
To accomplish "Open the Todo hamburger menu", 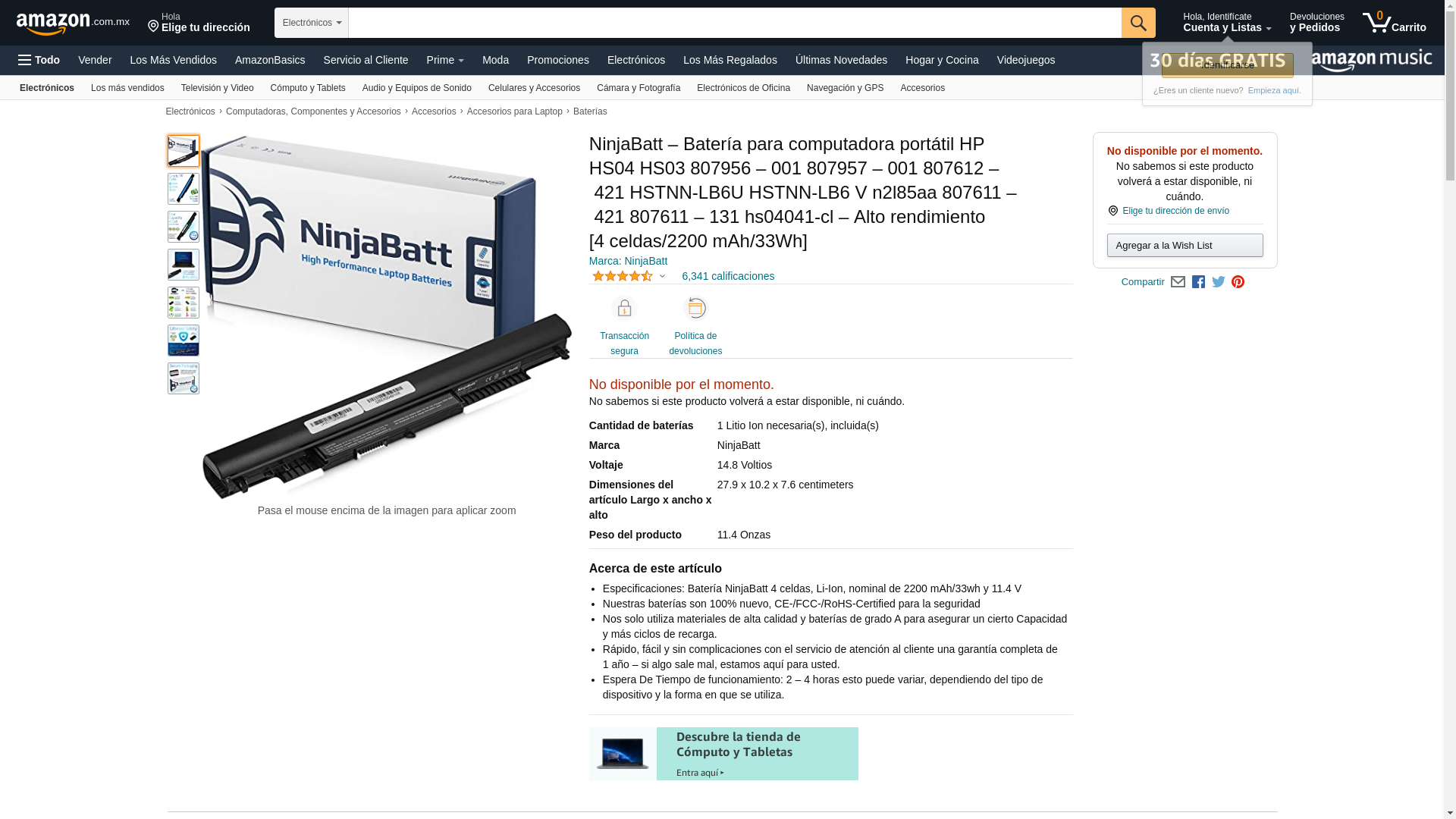I will pyautogui.click(x=39, y=60).
